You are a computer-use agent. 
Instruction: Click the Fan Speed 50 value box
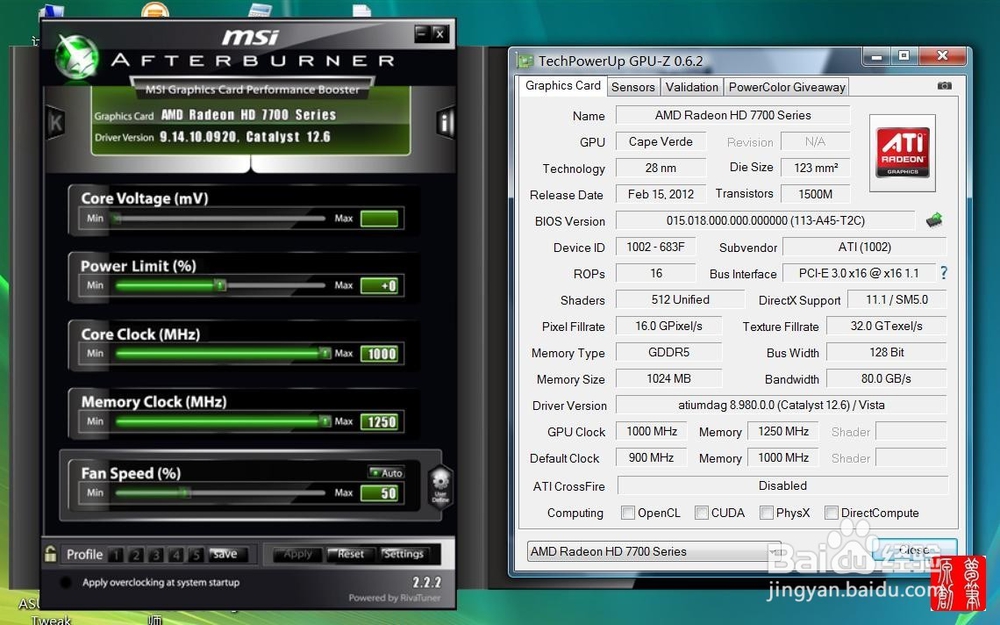click(x=379, y=493)
